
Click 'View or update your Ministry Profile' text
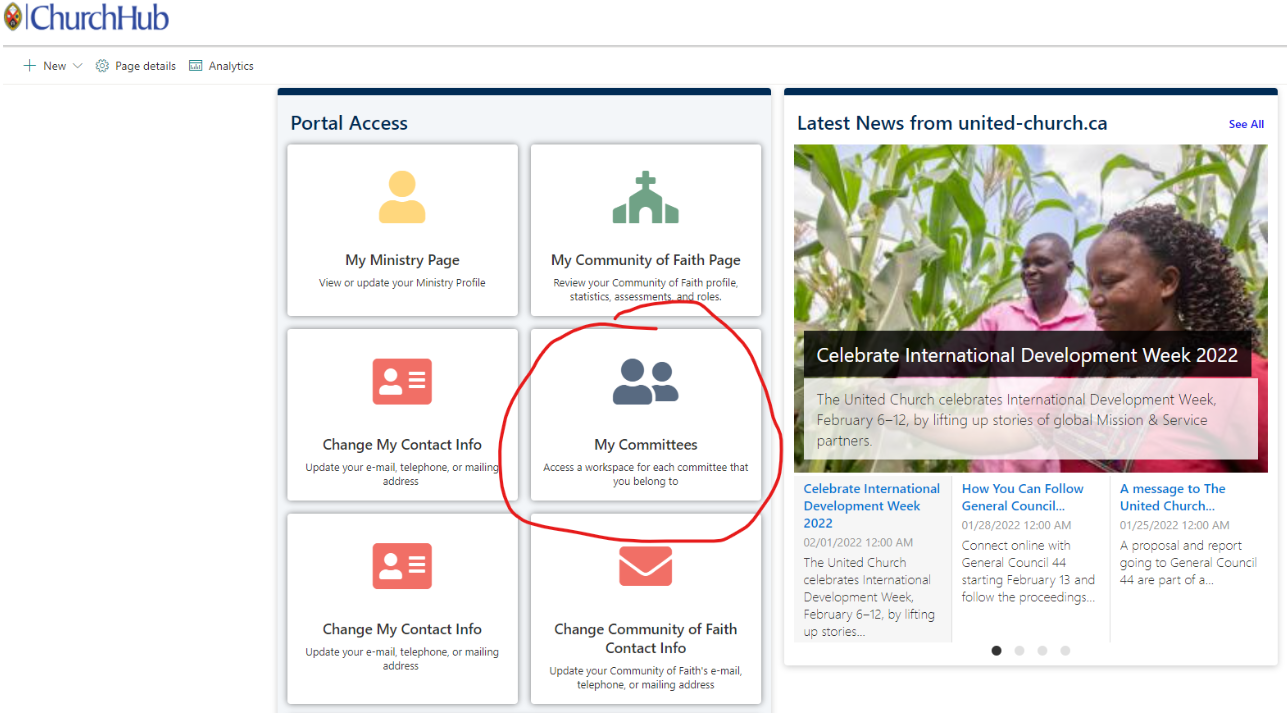pos(402,283)
